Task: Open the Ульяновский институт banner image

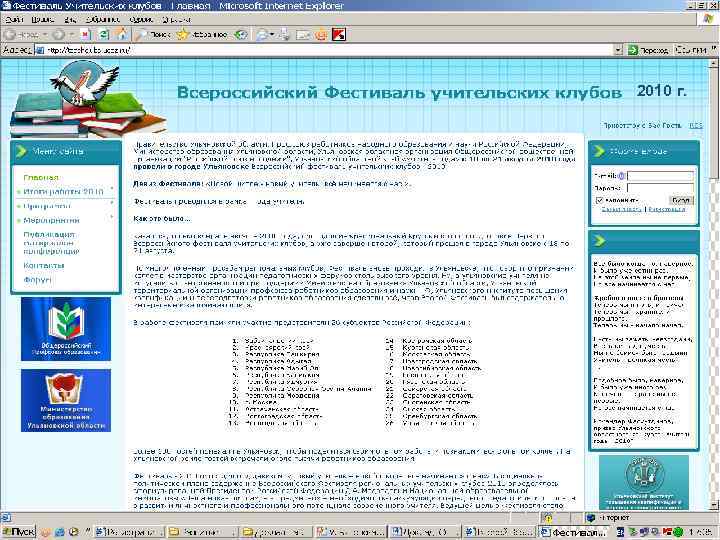Action: pos(644,482)
